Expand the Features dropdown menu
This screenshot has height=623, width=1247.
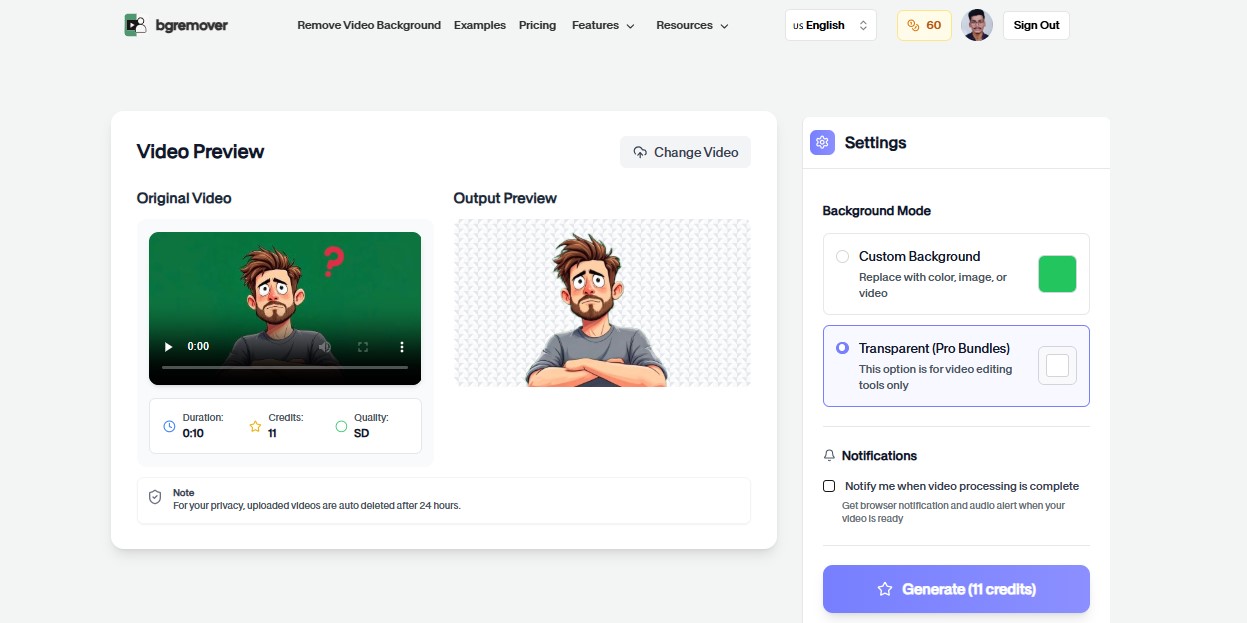coord(603,25)
